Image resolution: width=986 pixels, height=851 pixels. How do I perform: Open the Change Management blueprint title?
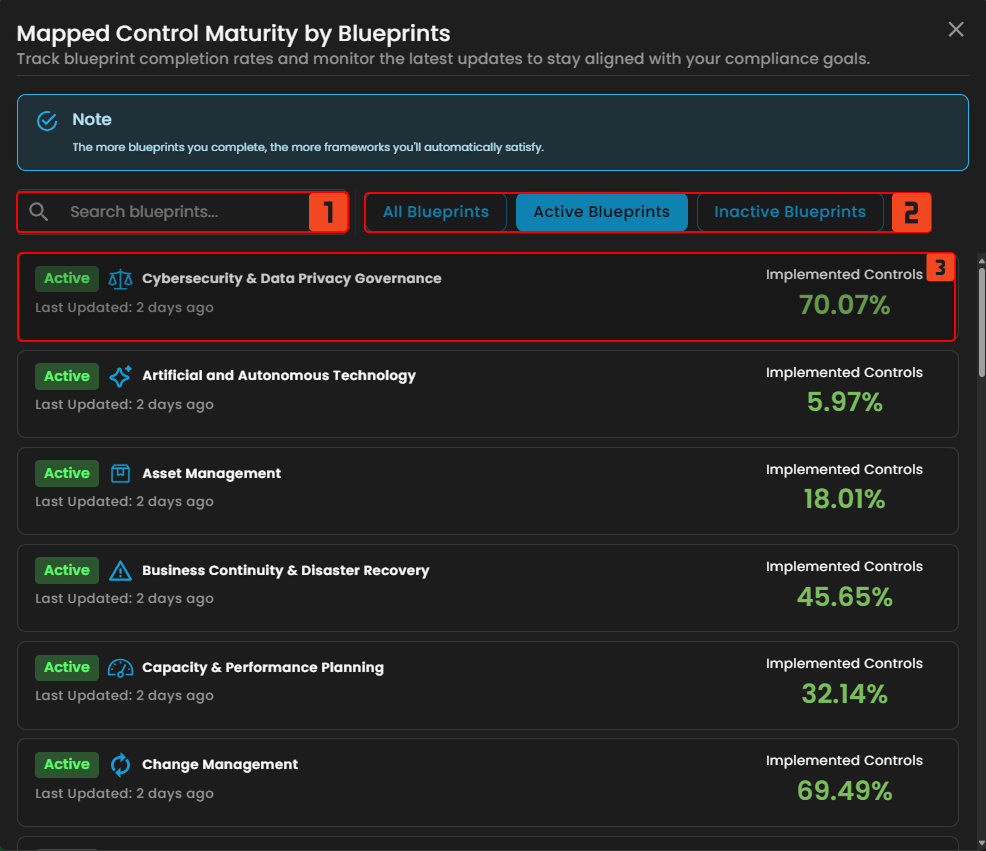coord(220,764)
